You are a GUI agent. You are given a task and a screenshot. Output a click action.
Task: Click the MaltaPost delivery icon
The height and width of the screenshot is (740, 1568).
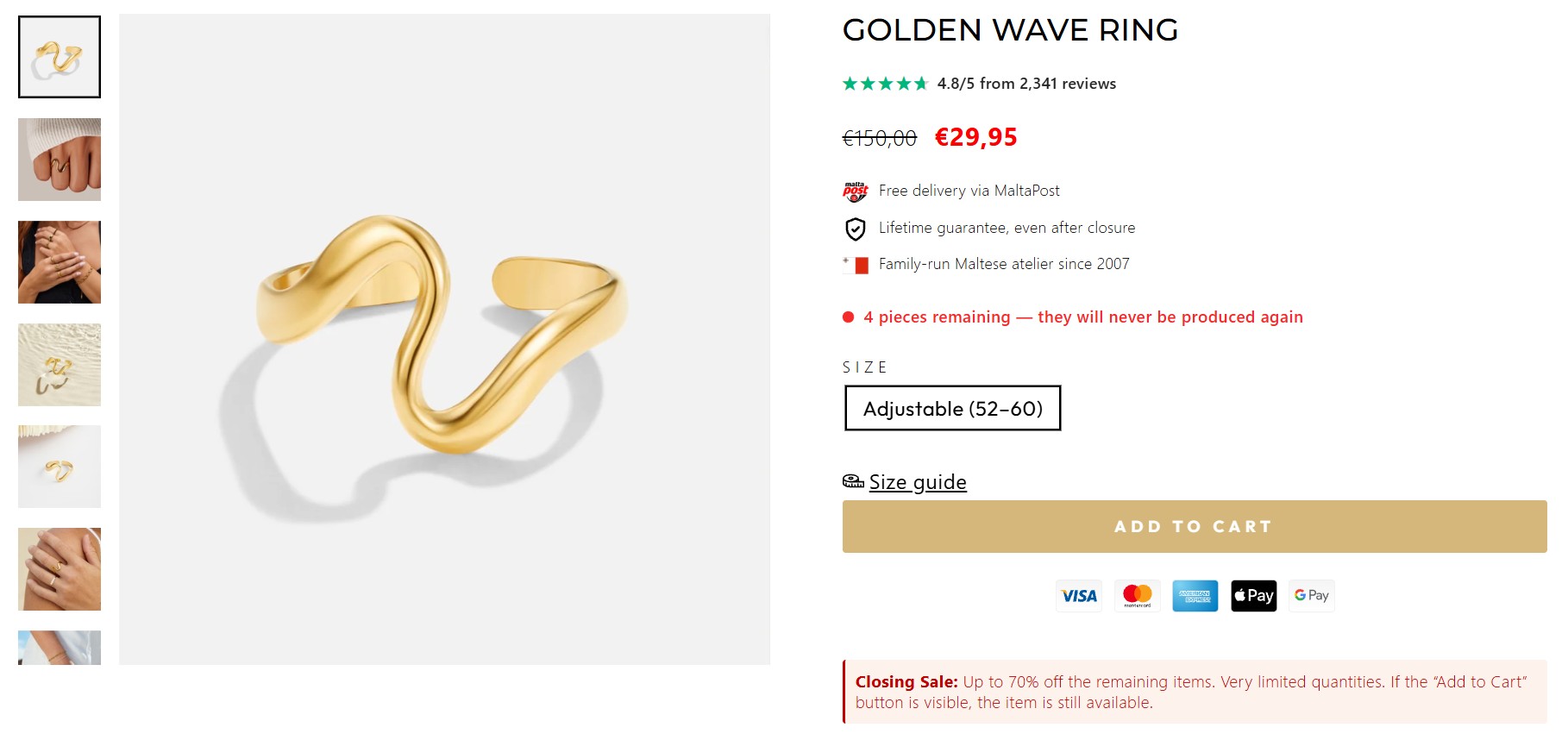[855, 191]
